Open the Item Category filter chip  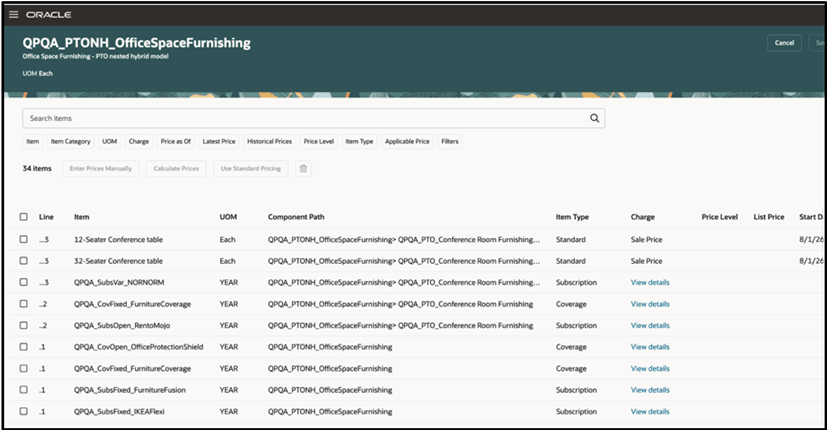(70, 142)
